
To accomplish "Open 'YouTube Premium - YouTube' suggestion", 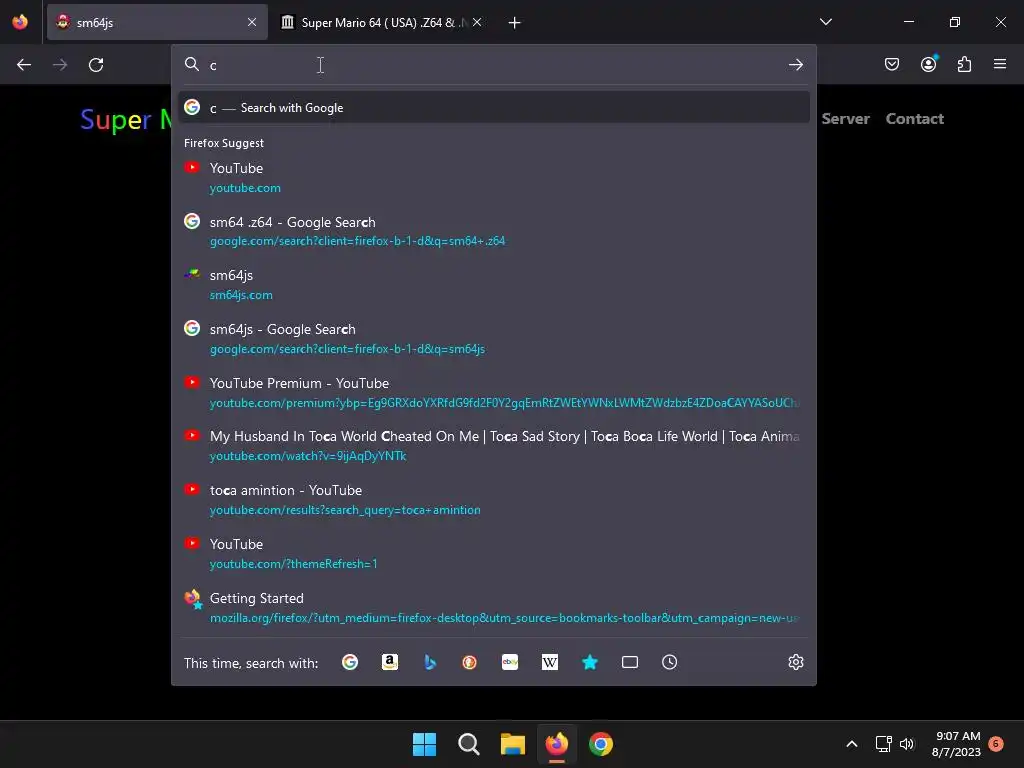I will point(494,392).
